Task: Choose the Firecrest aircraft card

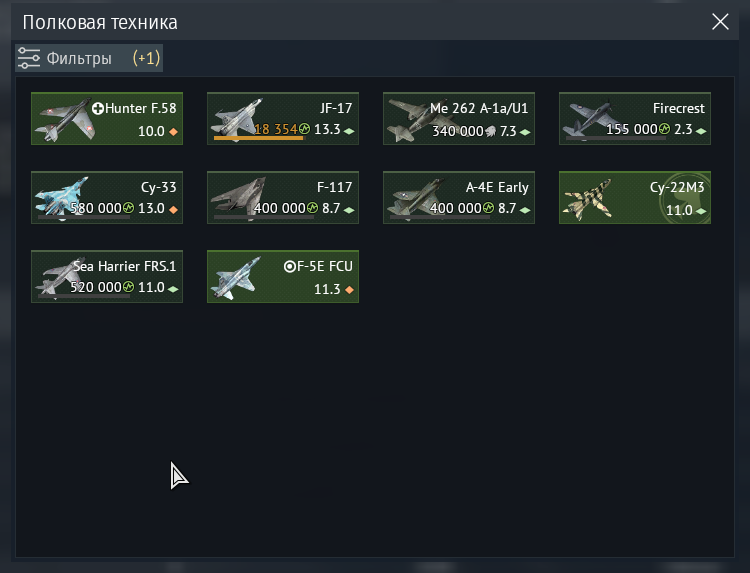Action: click(635, 119)
